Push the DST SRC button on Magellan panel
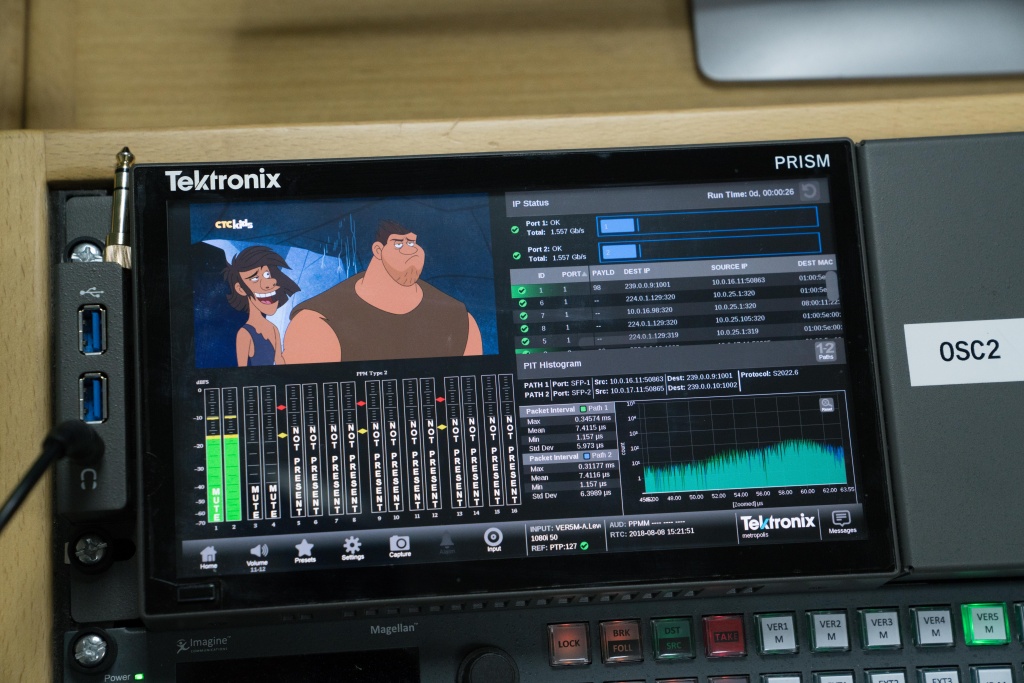Image resolution: width=1024 pixels, height=683 pixels. 673,637
